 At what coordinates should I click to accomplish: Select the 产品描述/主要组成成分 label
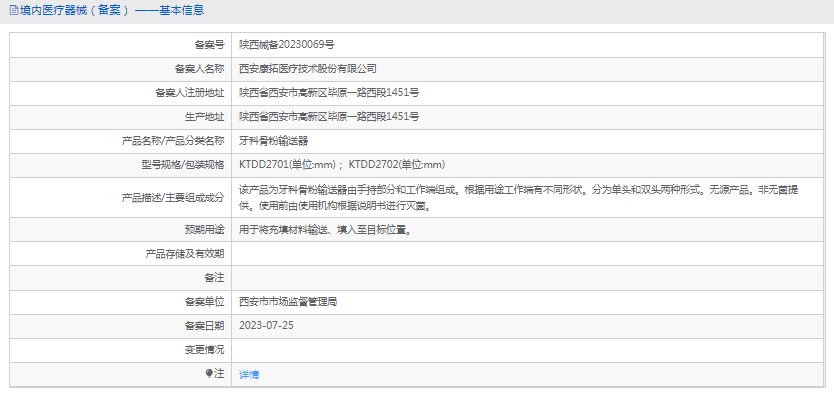click(x=173, y=197)
